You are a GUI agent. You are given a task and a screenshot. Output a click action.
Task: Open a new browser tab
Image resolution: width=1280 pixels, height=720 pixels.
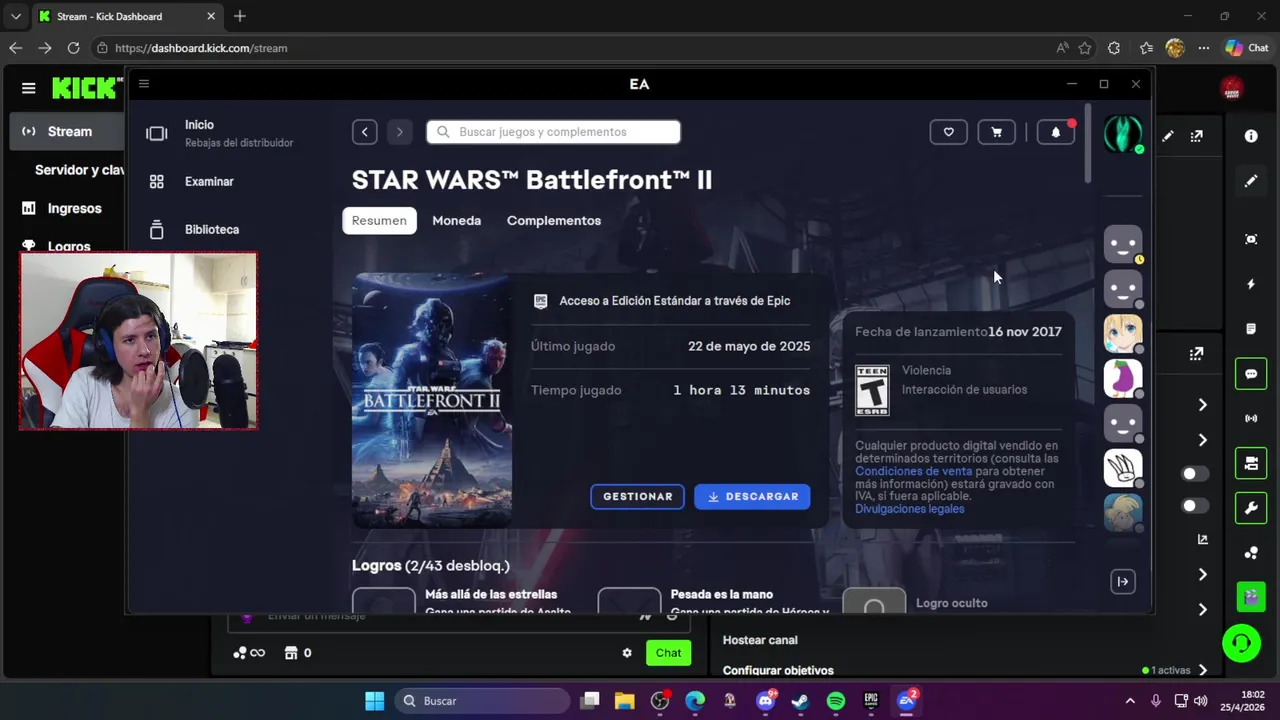240,16
